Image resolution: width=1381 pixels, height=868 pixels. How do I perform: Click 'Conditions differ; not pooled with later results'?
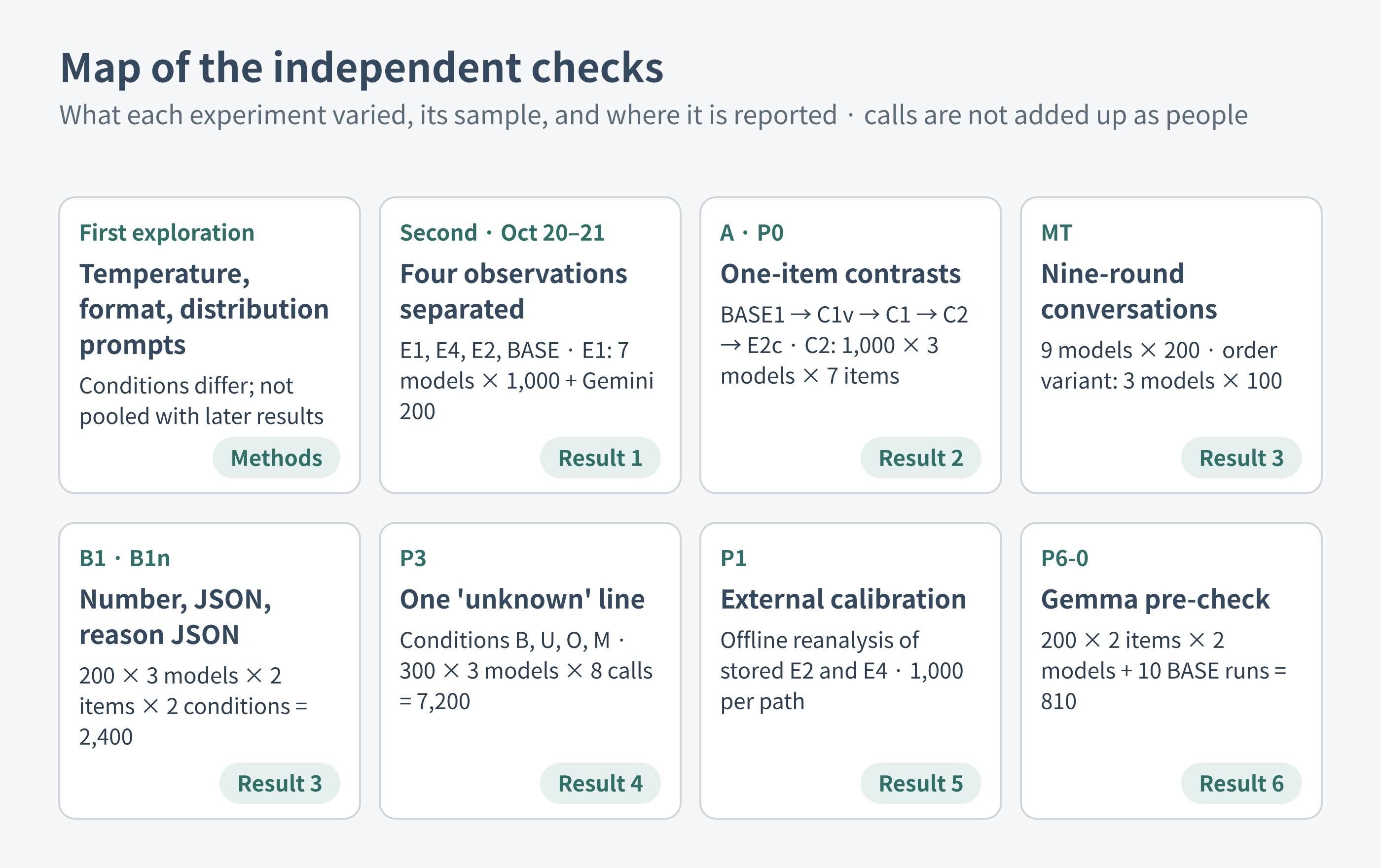coord(201,401)
